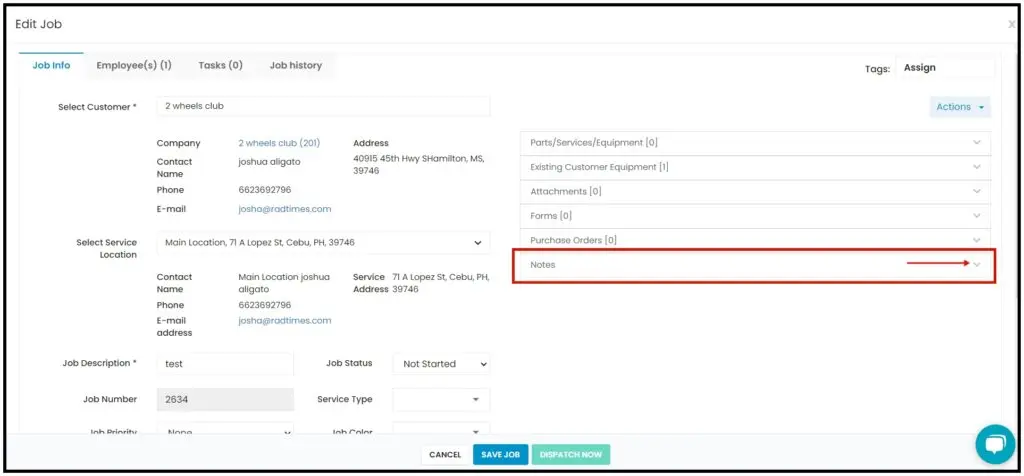This screenshot has height=476, width=1024.
Task: Click the Job Number field 2634
Action: [x=225, y=399]
